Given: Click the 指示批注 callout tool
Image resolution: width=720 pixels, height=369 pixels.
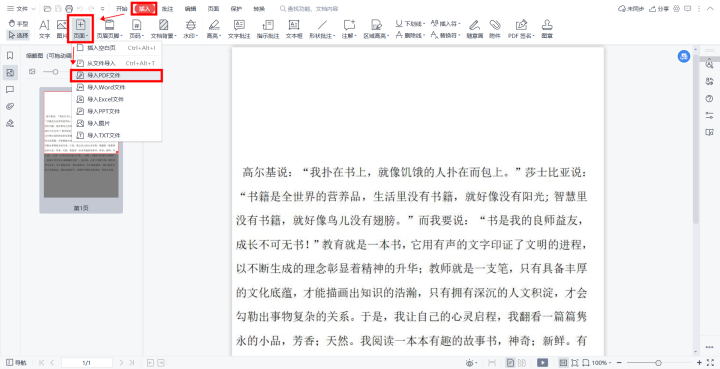Looking at the screenshot, I should pos(268,29).
